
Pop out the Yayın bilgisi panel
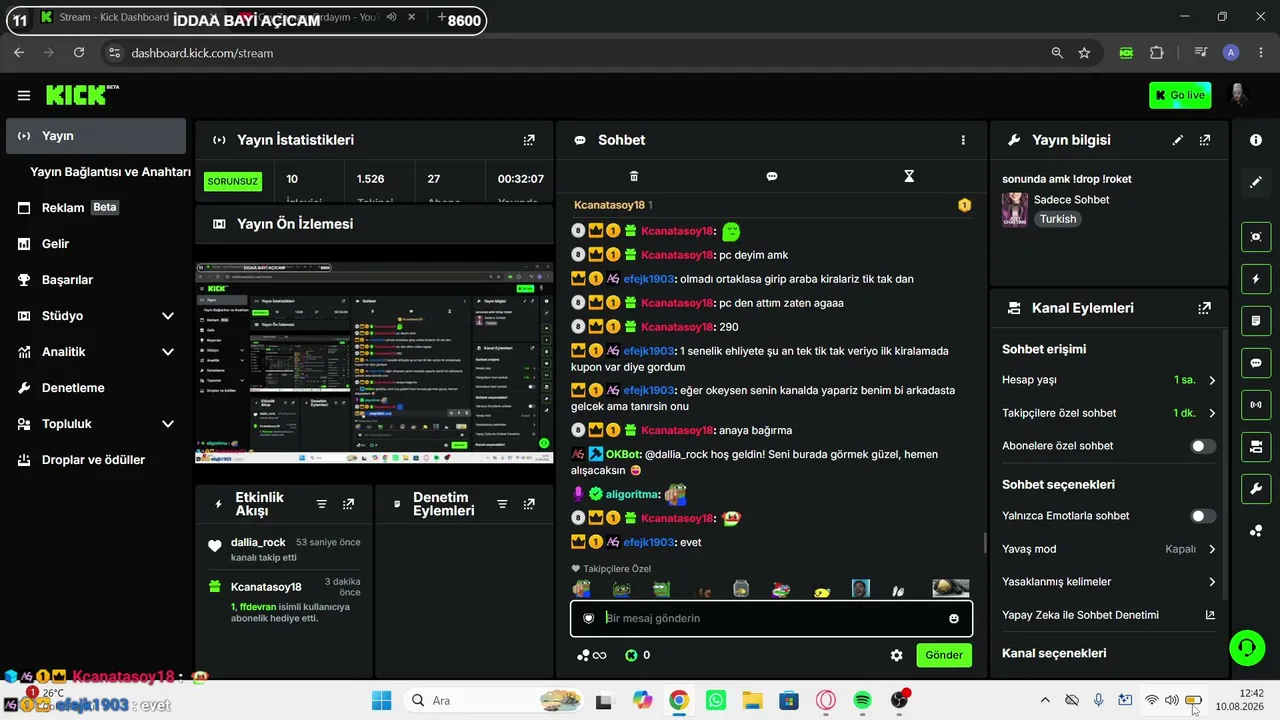(1205, 140)
